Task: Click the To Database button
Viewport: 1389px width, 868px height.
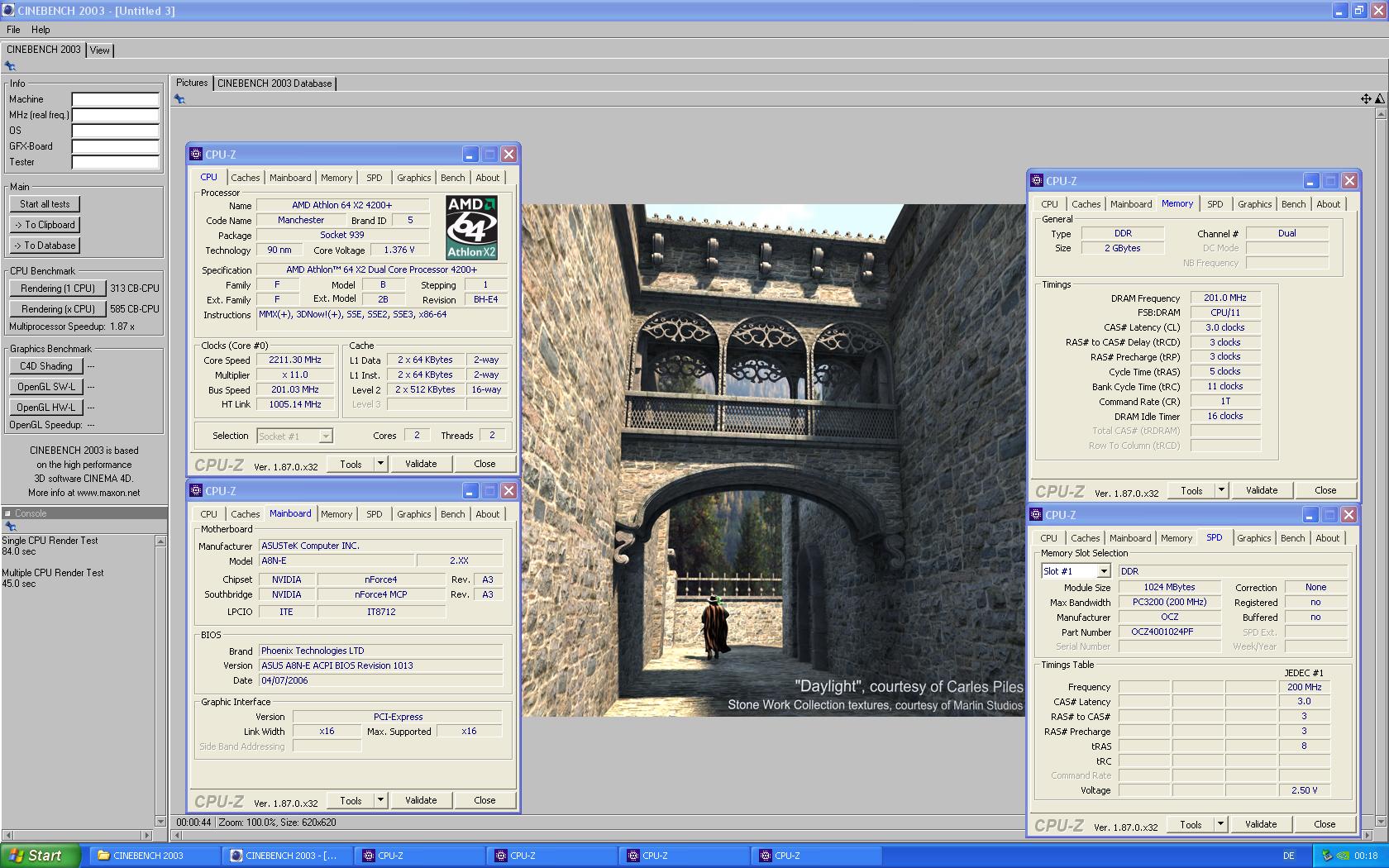Action: (x=45, y=246)
